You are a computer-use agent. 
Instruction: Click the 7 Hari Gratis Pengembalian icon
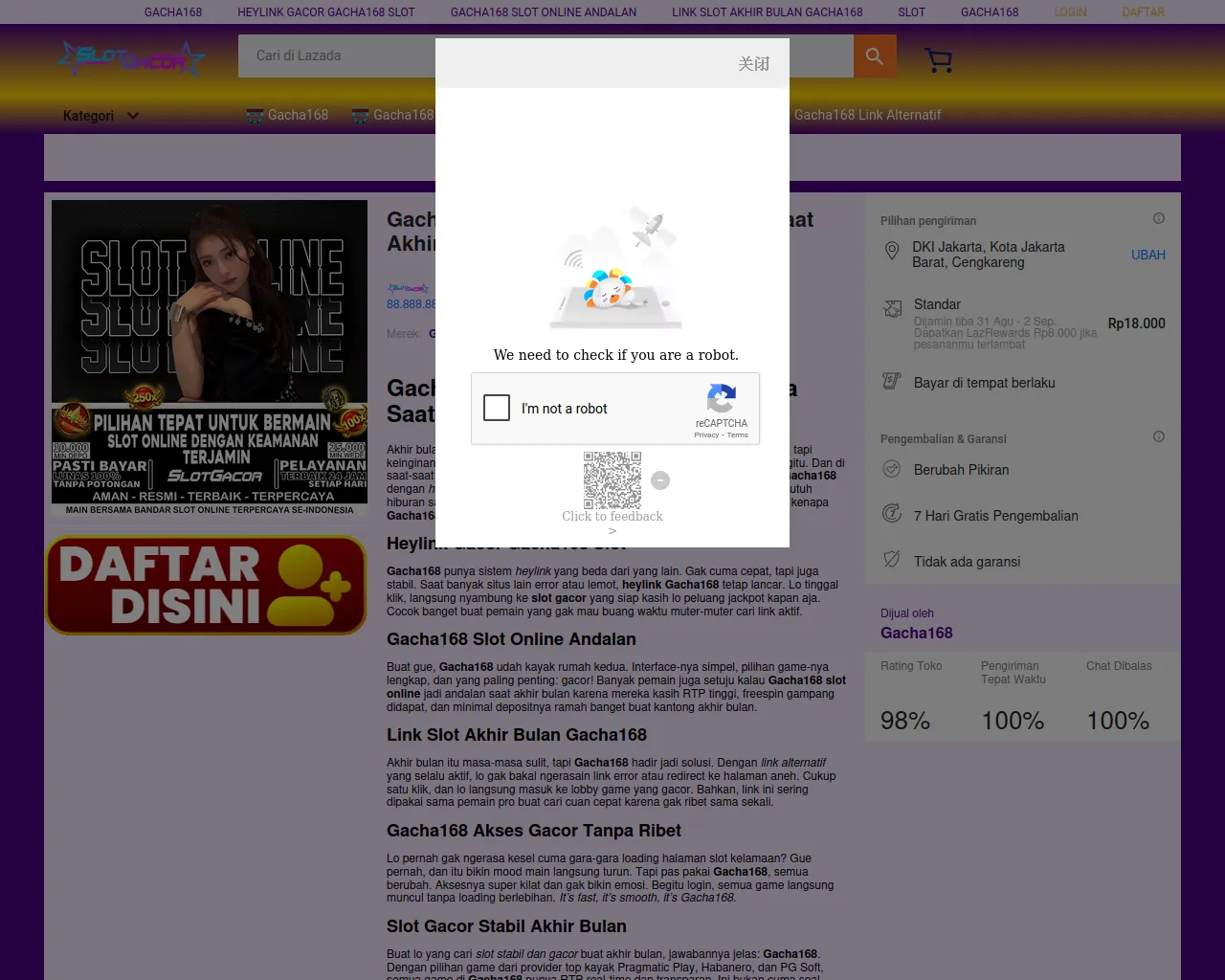pyautogui.click(x=892, y=514)
